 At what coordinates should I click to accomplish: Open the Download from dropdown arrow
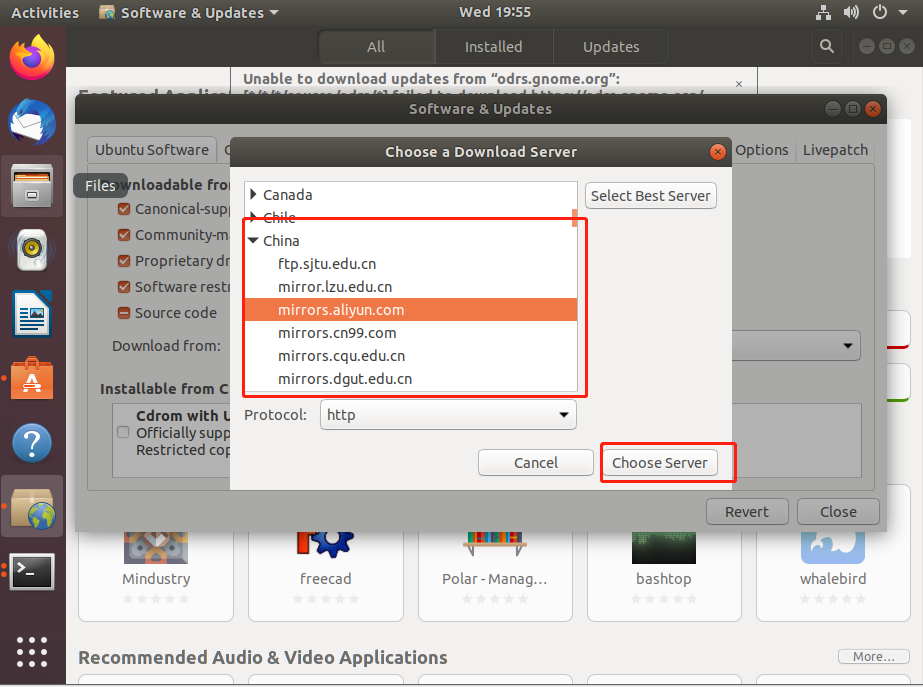848,346
